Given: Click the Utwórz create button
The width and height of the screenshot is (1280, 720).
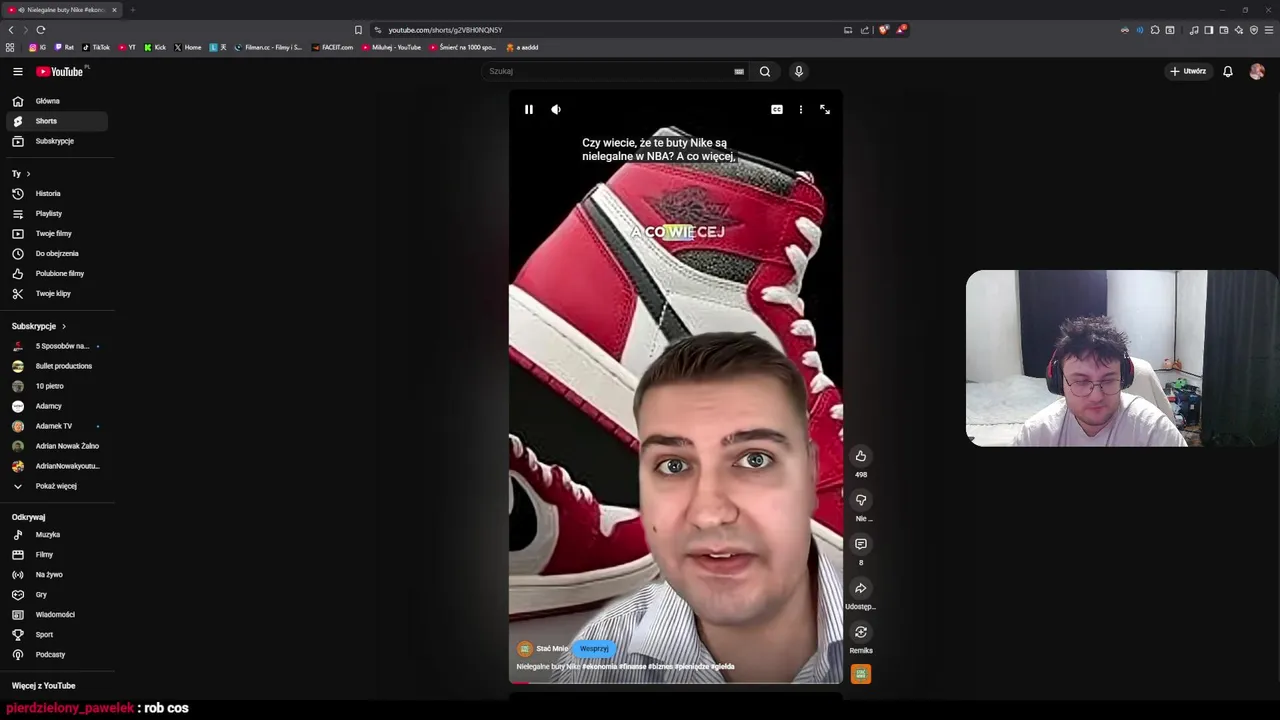Looking at the screenshot, I should (1188, 71).
